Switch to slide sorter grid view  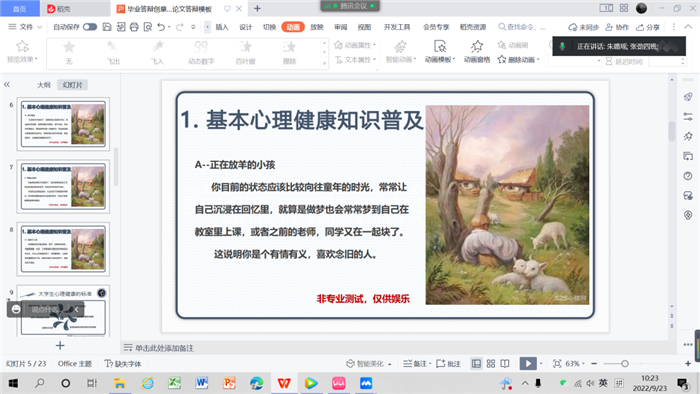491,364
